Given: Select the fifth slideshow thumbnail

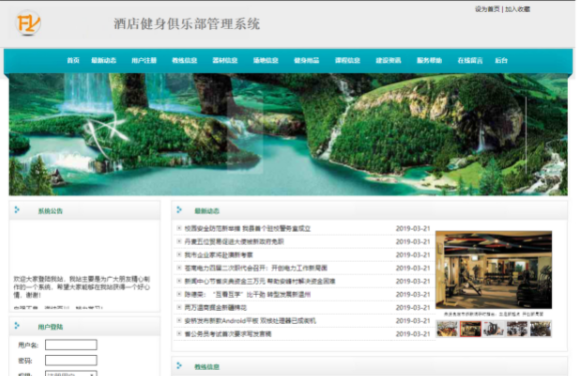Looking at the screenshot, I should pos(541,329).
